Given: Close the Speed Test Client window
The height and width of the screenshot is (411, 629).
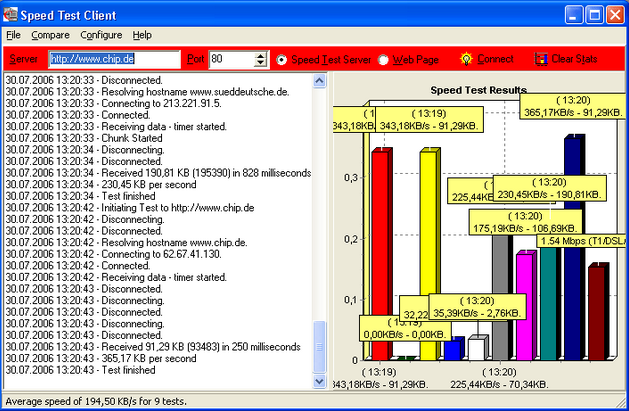Looking at the screenshot, I should pos(615,16).
